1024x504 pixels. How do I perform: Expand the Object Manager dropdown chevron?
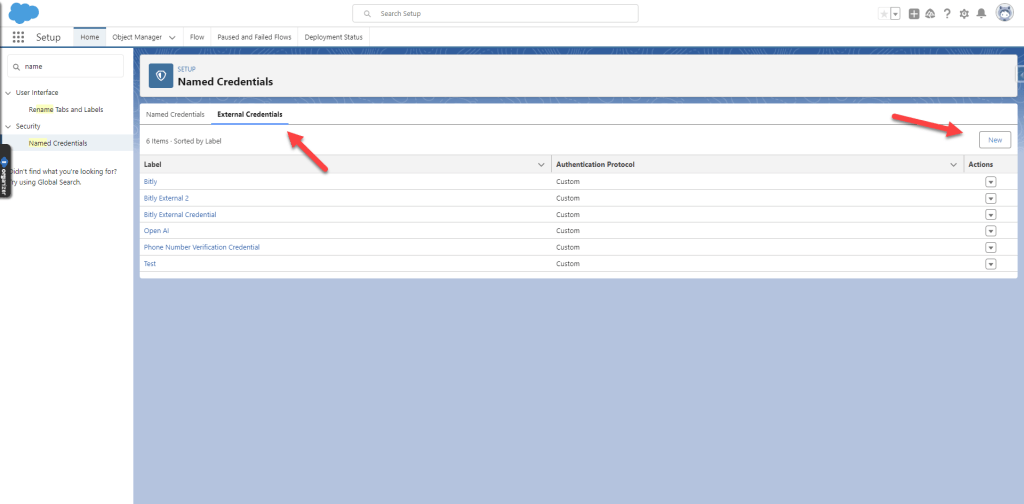(172, 38)
